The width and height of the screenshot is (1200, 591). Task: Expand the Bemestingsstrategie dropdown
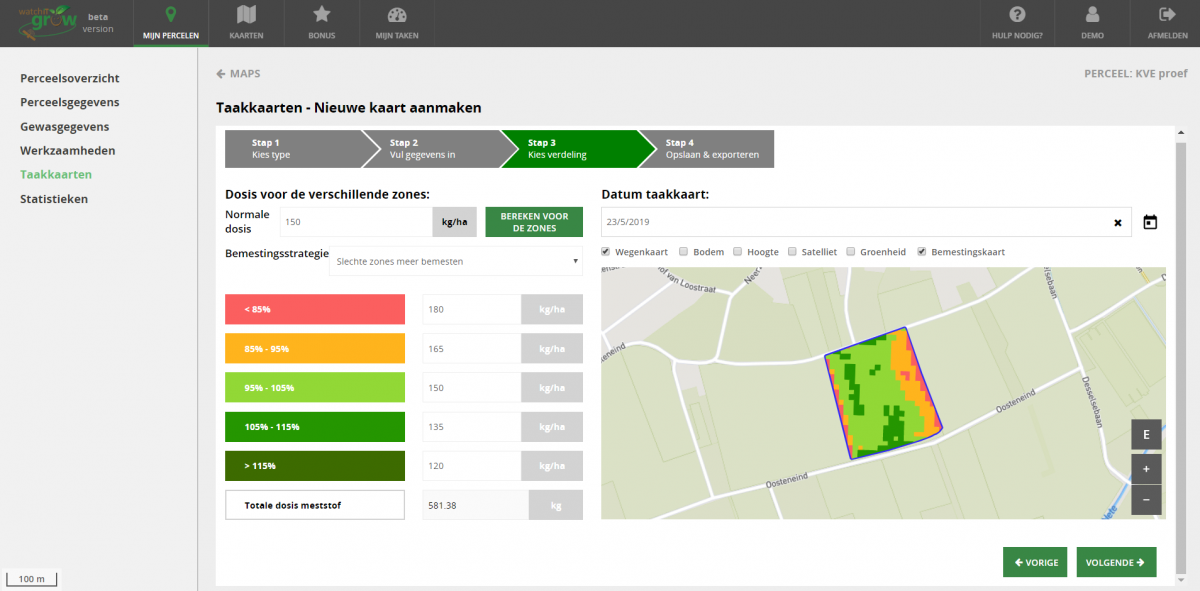pos(457,261)
